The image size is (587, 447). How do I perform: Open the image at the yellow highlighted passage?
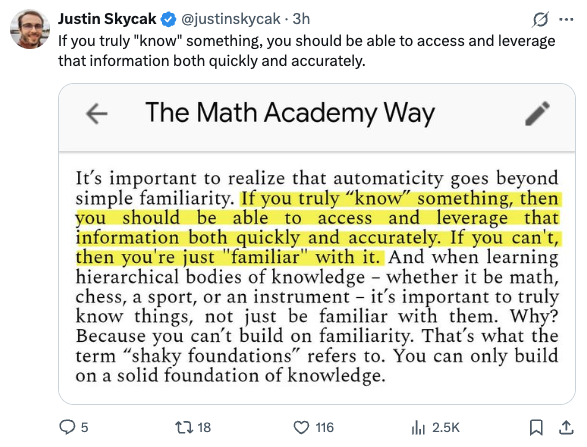[318, 228]
